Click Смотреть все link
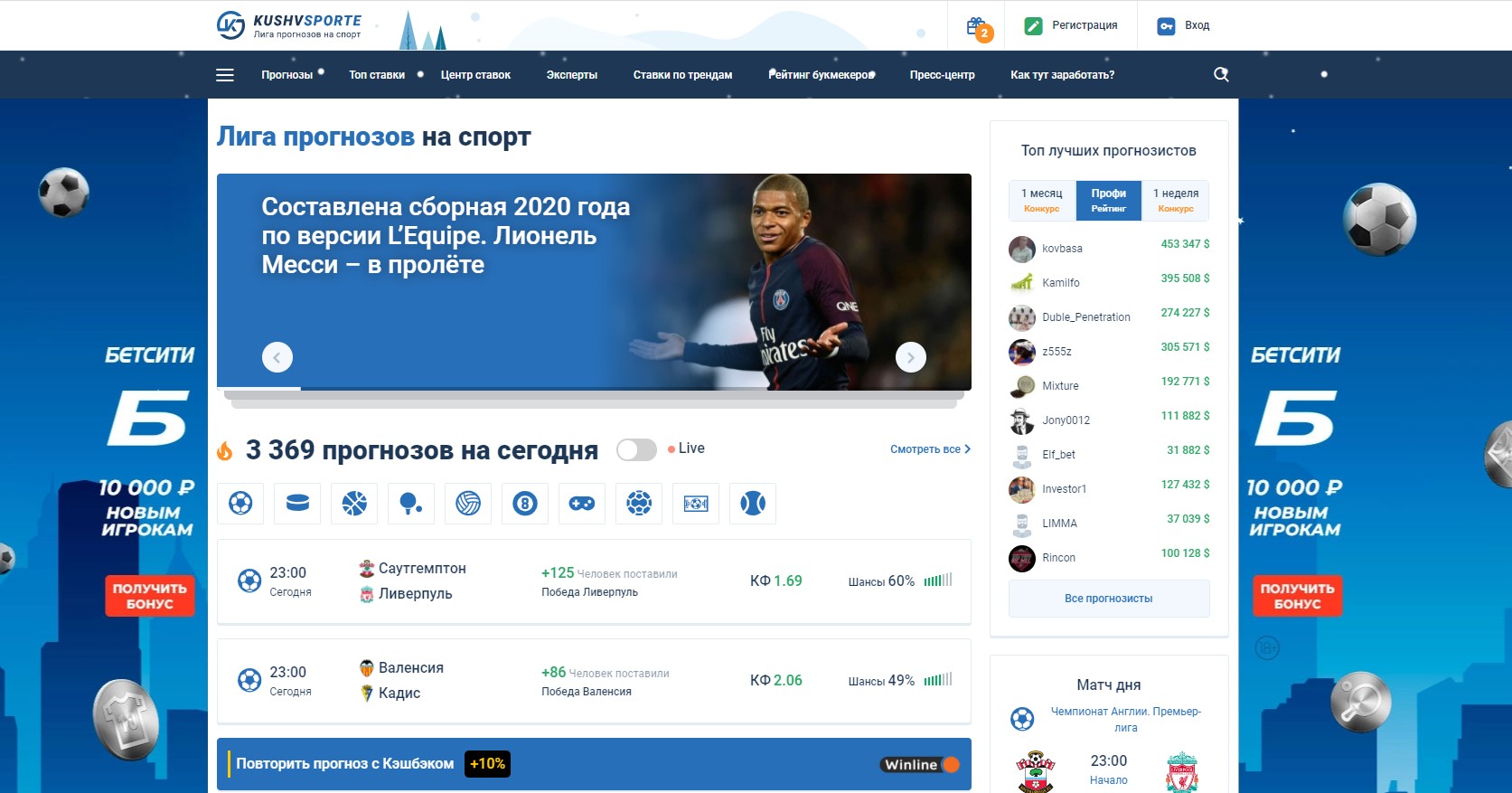This screenshot has height=793, width=1512. [x=930, y=449]
